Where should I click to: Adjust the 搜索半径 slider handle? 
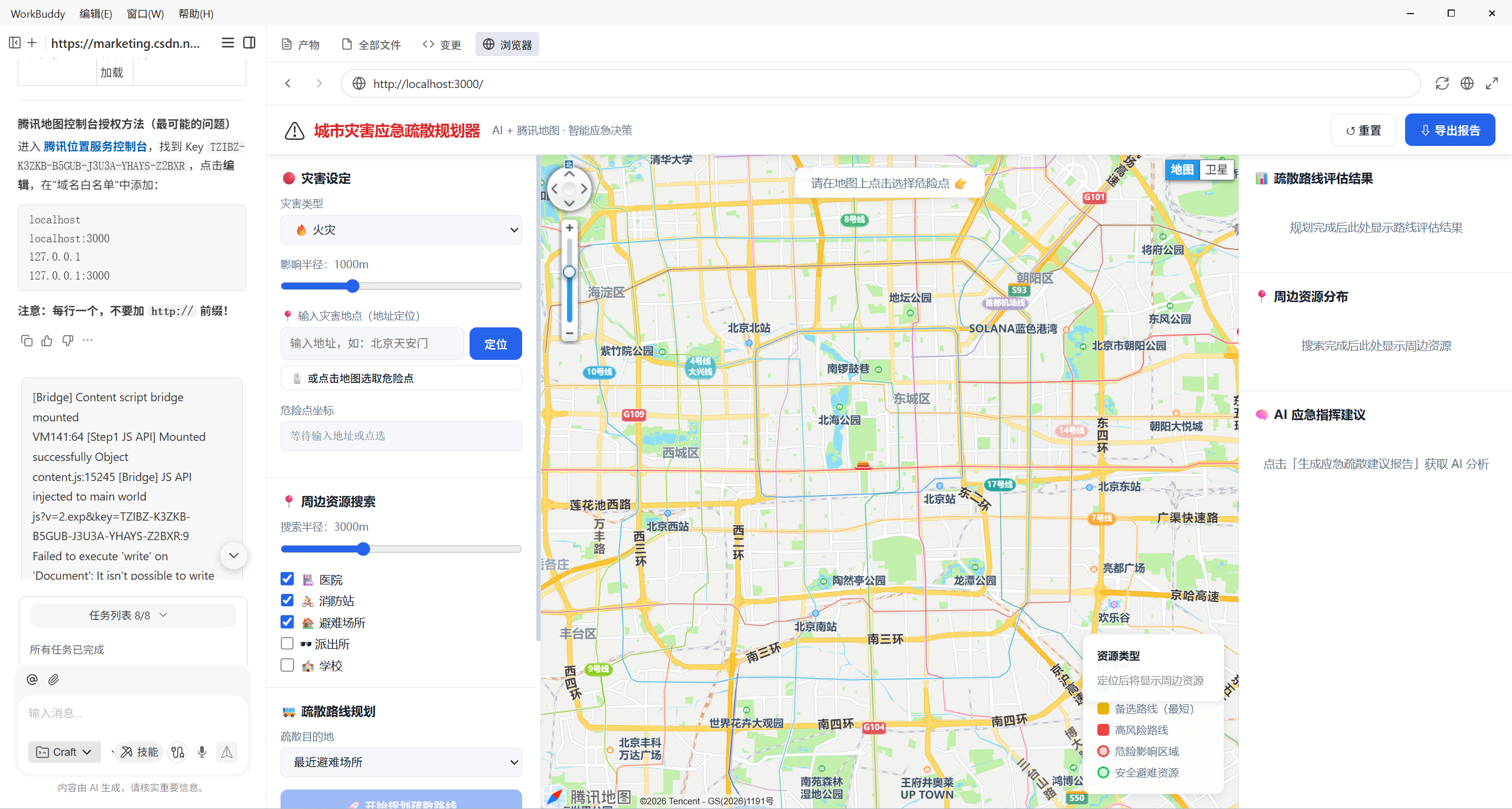(363, 549)
